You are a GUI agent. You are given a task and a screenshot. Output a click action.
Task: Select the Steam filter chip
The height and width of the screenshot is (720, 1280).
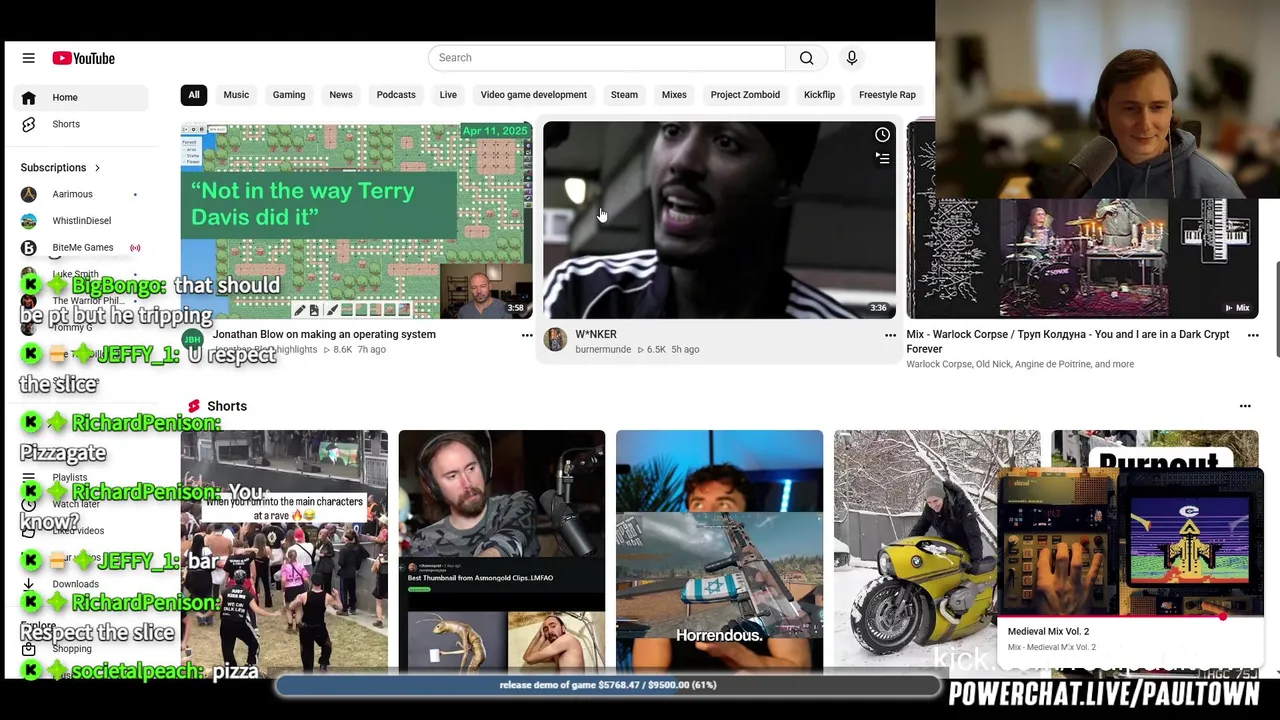click(x=624, y=95)
